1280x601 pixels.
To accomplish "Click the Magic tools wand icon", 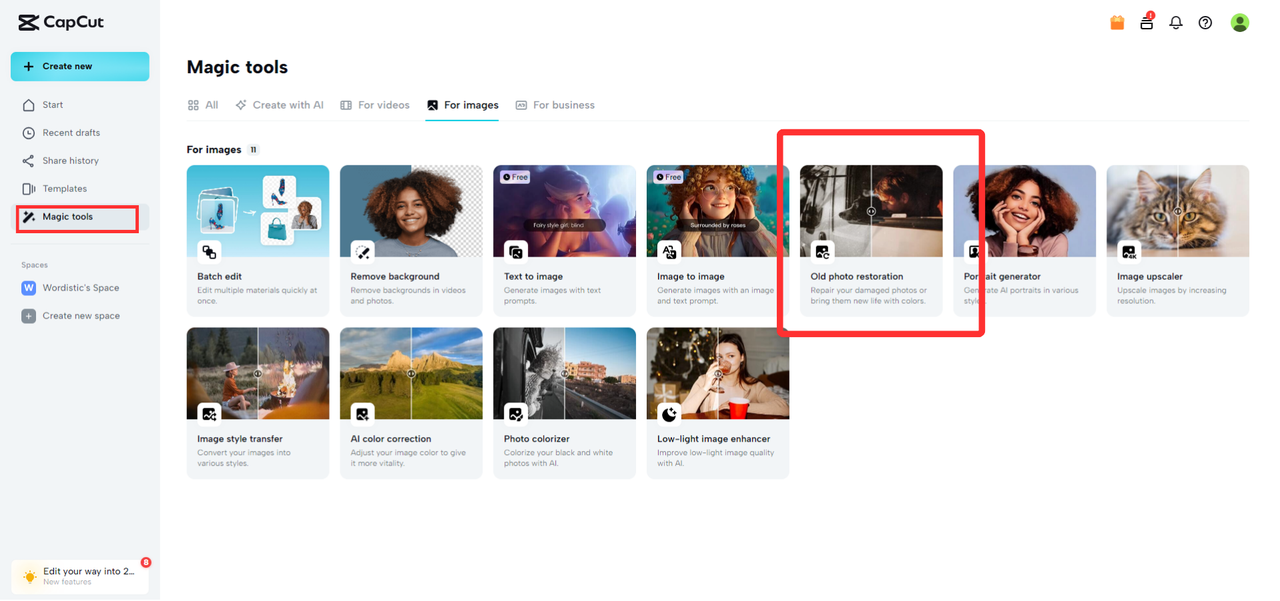I will (29, 217).
